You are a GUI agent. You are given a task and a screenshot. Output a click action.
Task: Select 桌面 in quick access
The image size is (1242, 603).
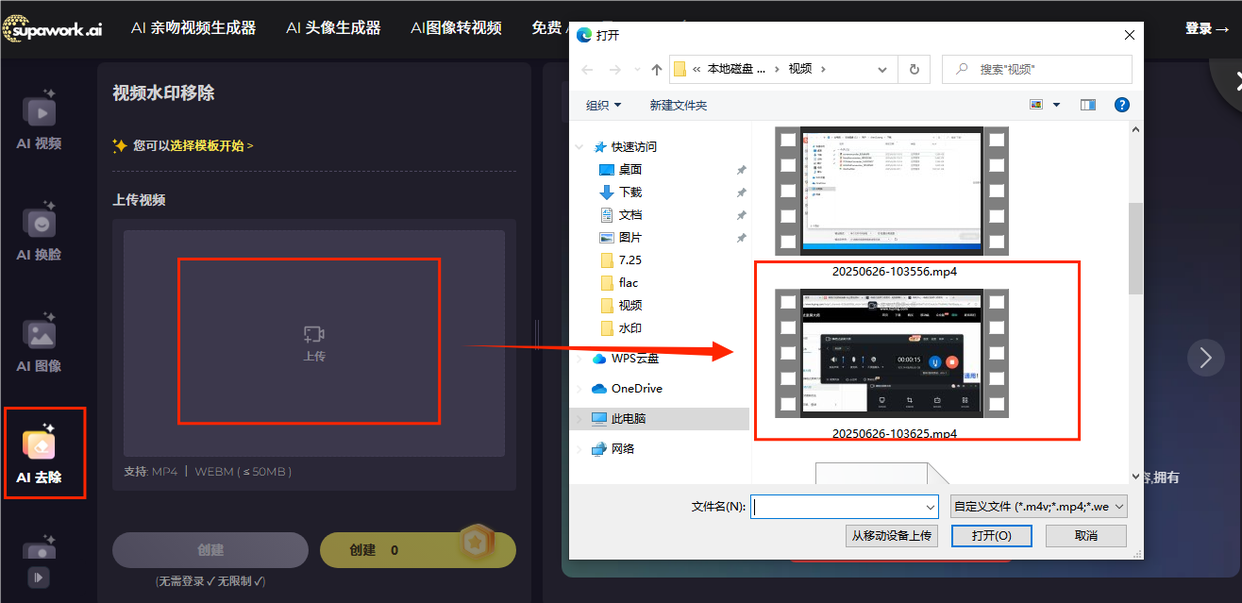[630, 169]
